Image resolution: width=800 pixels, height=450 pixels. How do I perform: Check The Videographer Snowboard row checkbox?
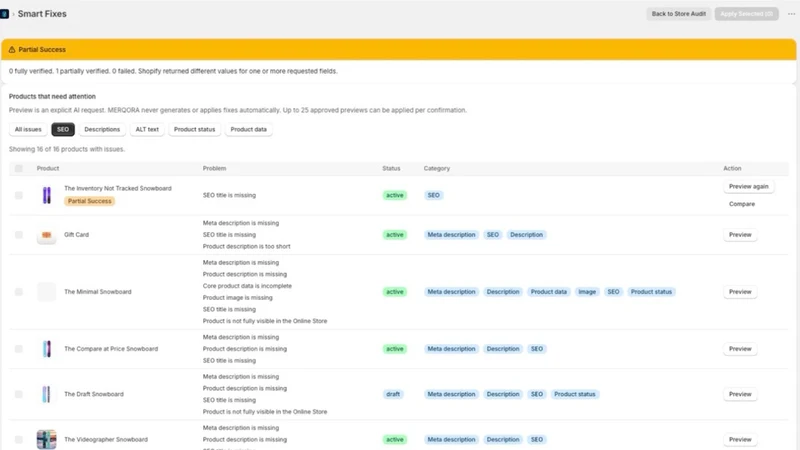click(19, 439)
